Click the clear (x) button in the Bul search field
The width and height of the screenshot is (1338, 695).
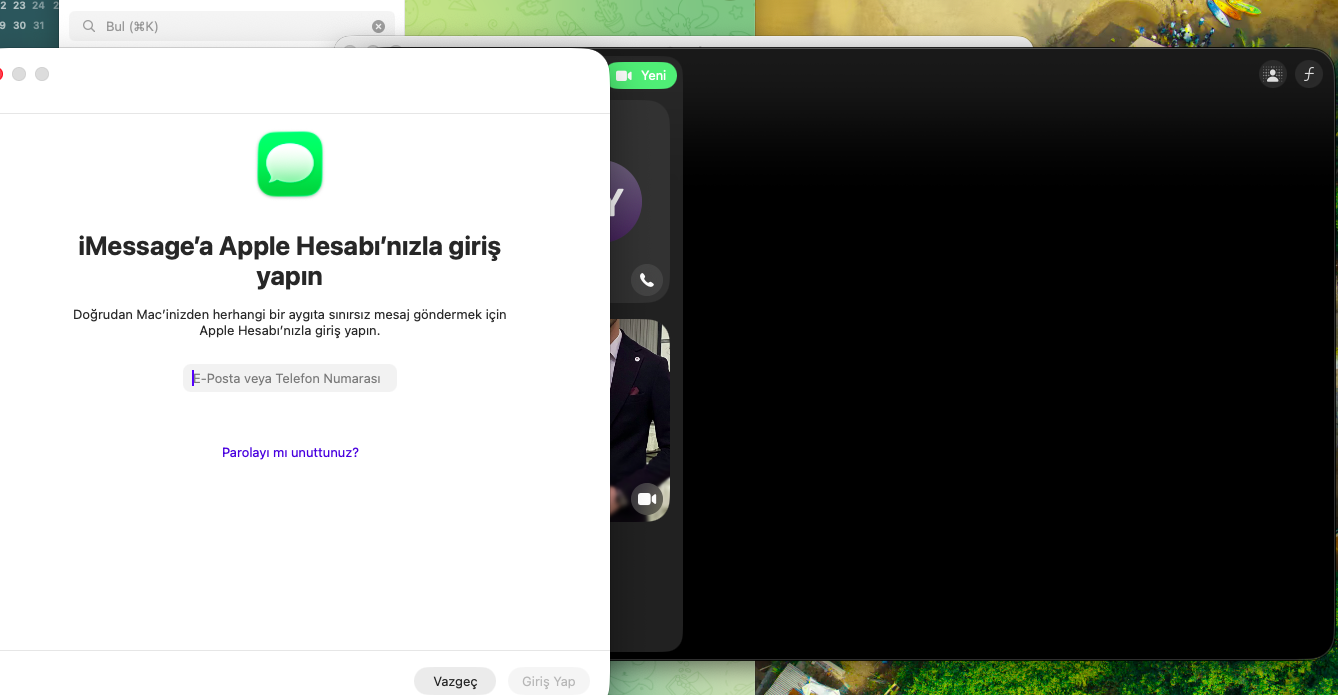[x=378, y=27]
